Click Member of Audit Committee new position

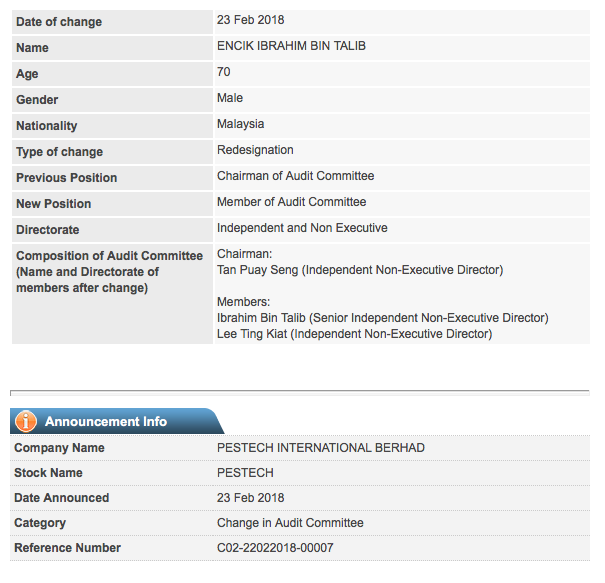point(291,202)
